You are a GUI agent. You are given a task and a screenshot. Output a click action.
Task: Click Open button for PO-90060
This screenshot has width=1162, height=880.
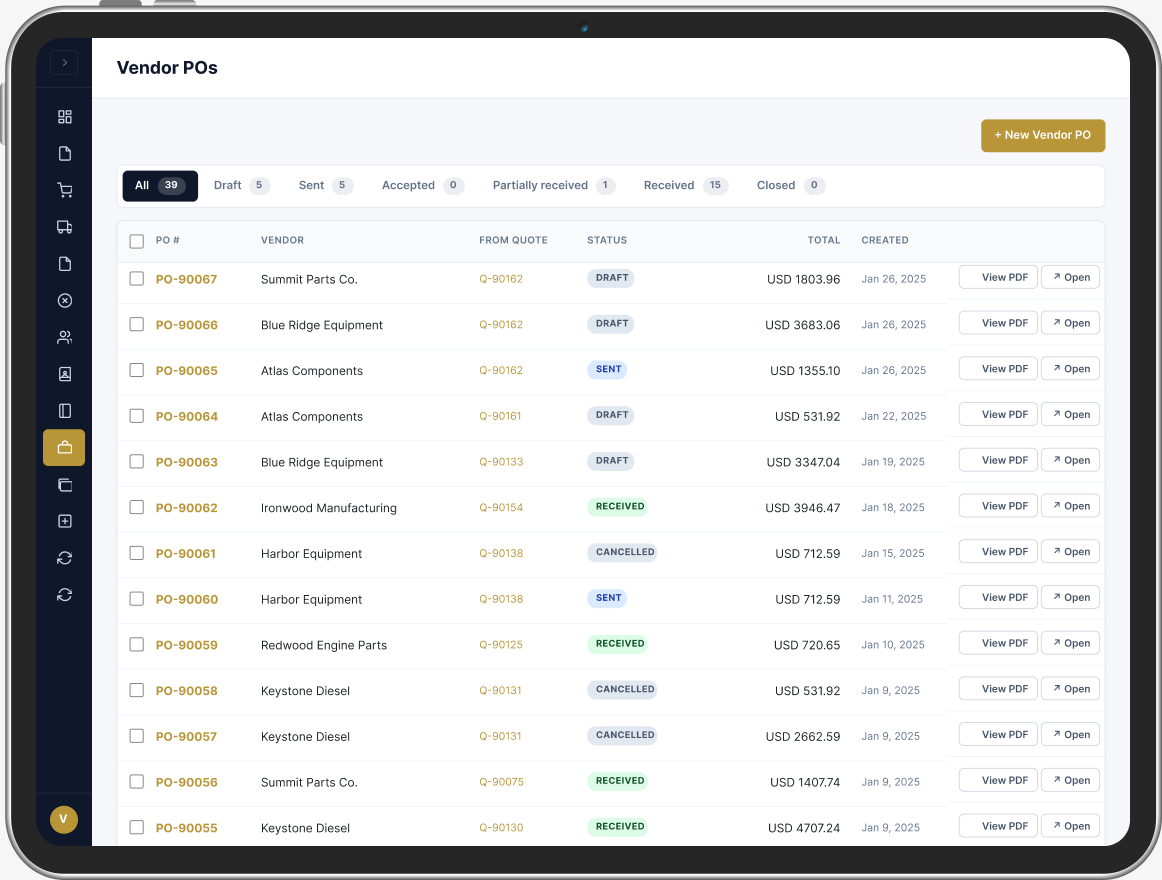tap(1070, 598)
